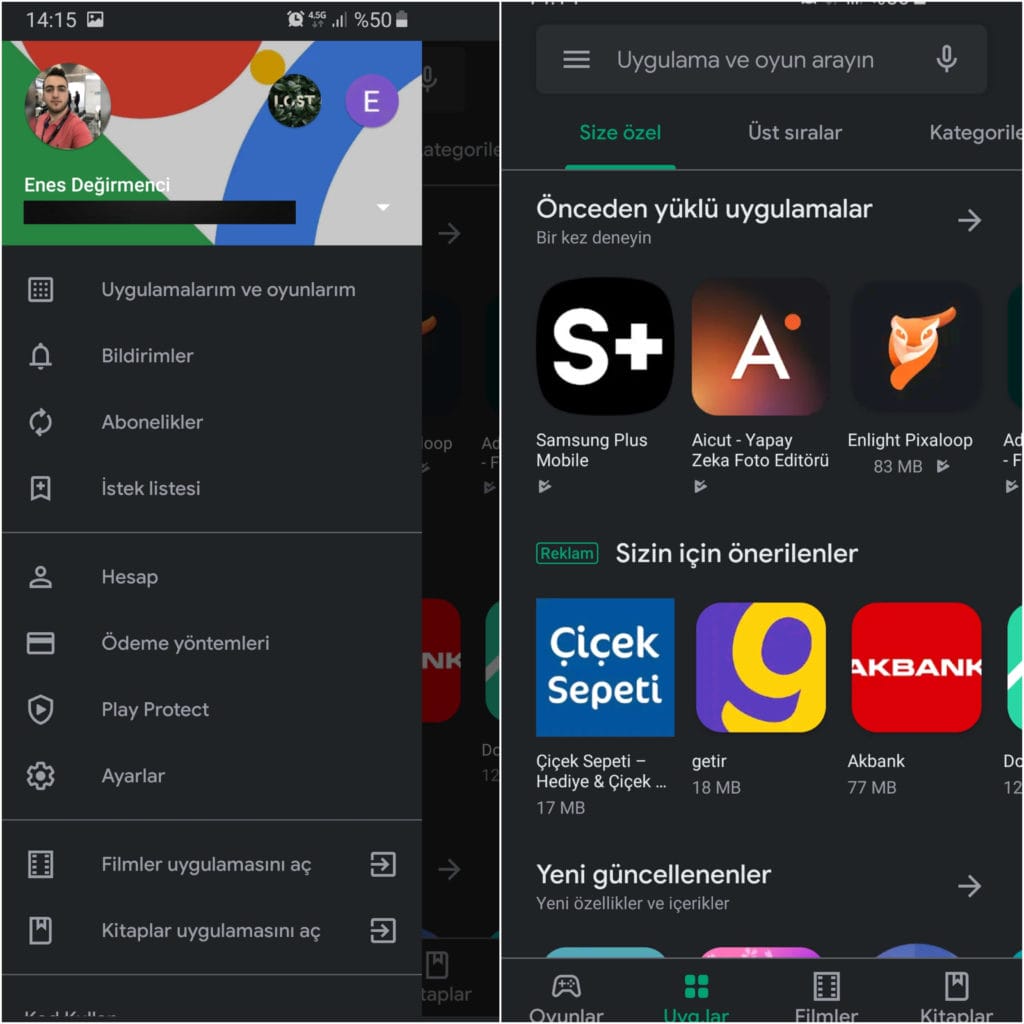Expand Önceden yüklü uygulamalar with the arrow
Viewport: 1024px width, 1024px height.
969,220
